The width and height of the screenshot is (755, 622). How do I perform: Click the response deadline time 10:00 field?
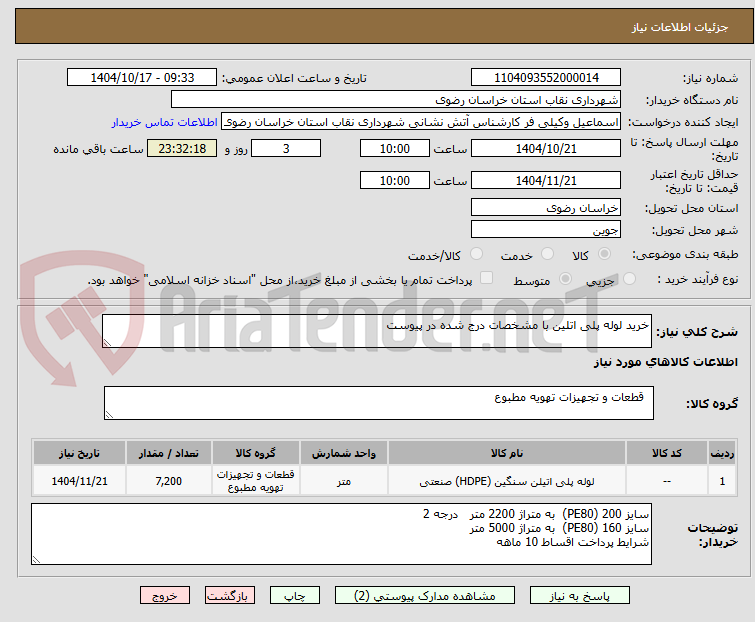pyautogui.click(x=394, y=148)
